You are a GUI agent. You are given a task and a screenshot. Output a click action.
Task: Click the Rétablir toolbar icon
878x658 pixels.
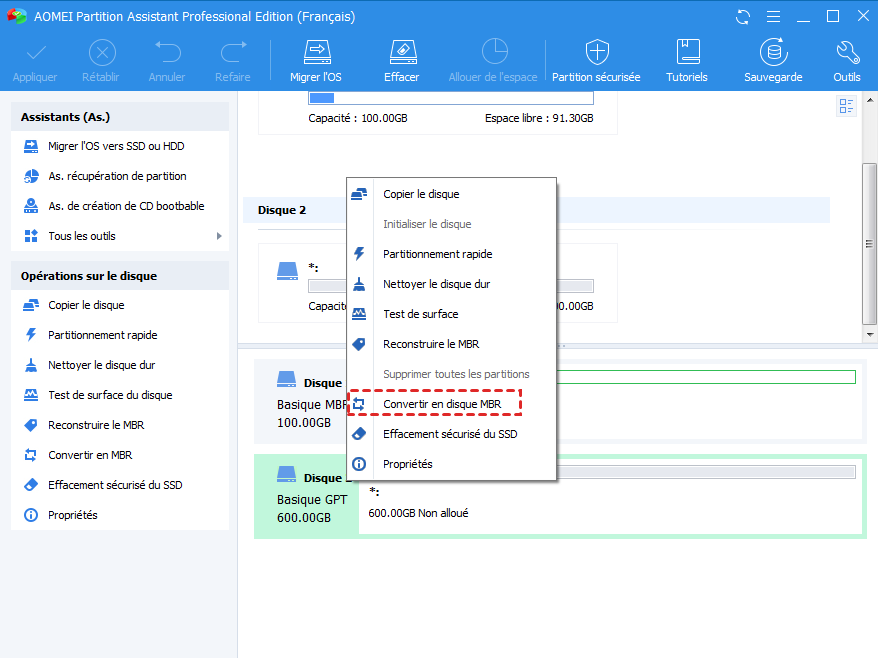click(102, 53)
